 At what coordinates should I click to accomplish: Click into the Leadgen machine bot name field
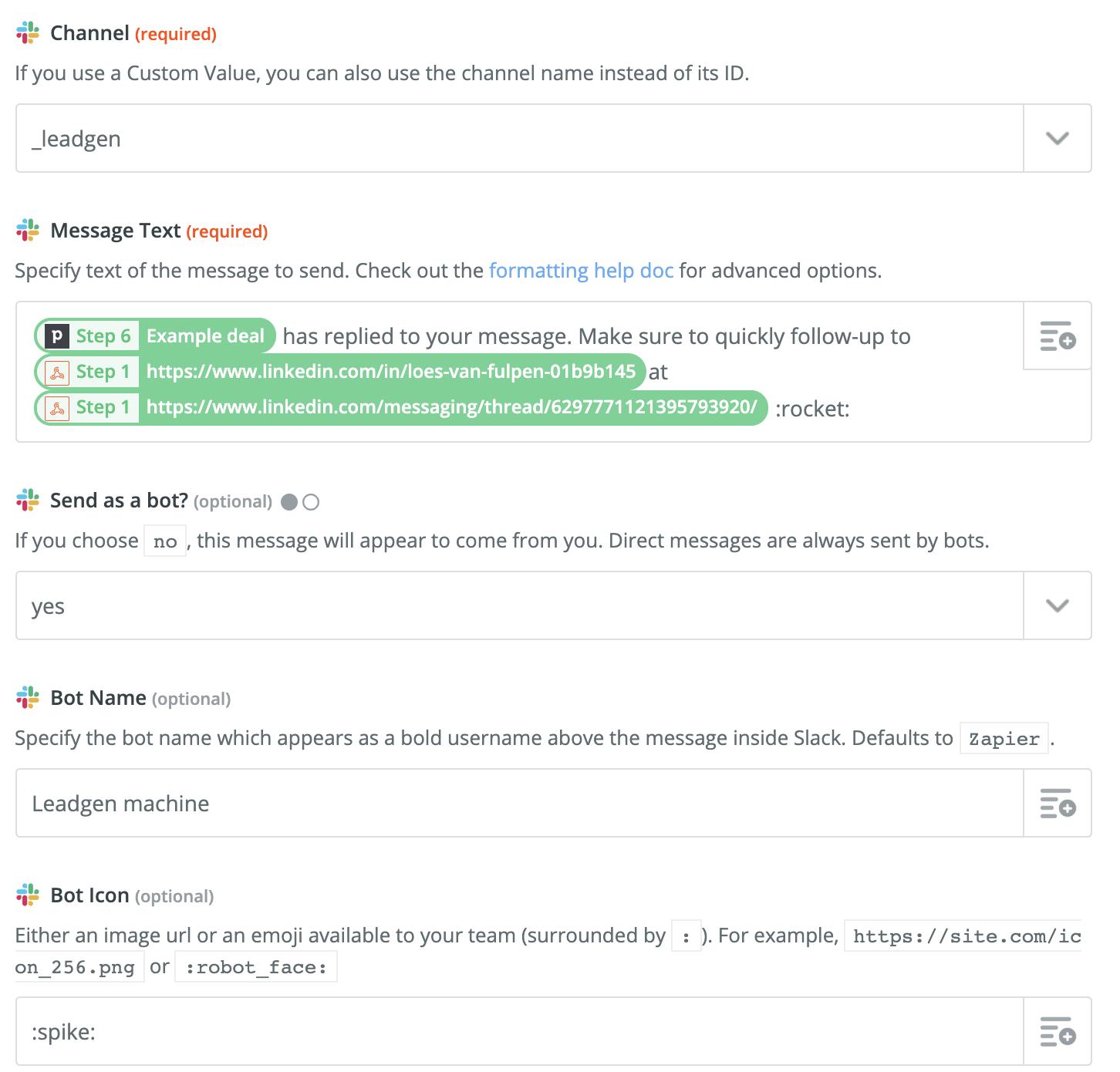coord(520,803)
